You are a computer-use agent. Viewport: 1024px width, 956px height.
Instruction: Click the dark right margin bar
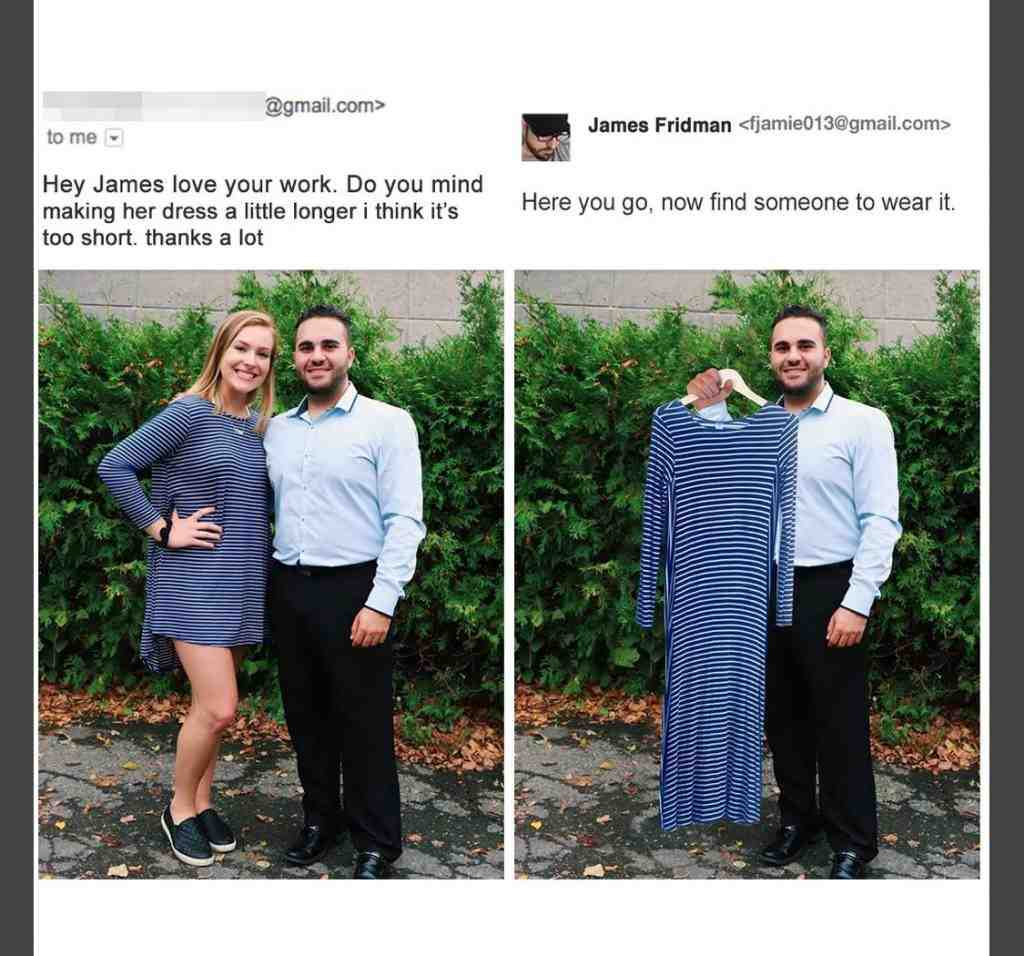(x=1007, y=478)
